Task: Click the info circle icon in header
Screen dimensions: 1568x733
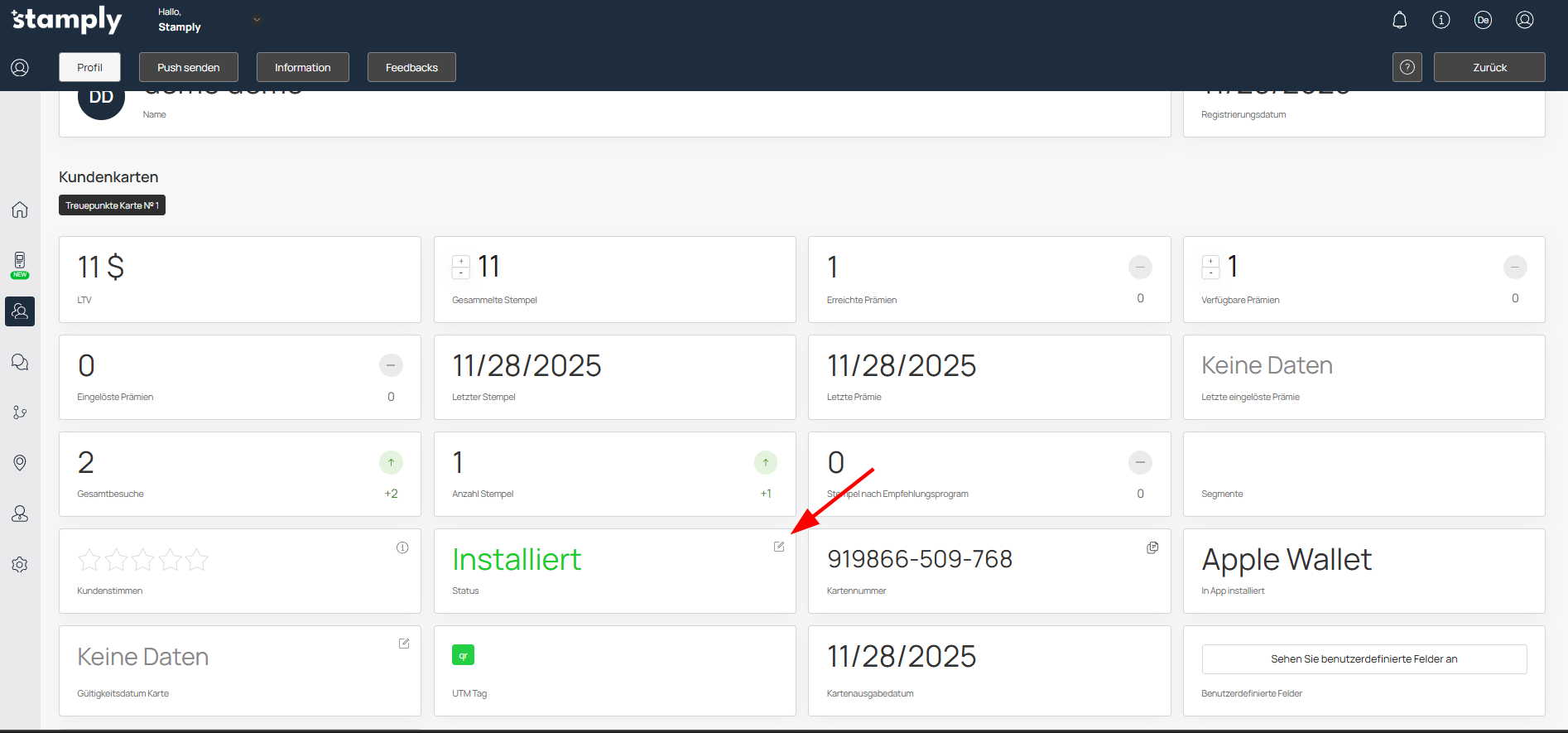Action: pos(1441,20)
